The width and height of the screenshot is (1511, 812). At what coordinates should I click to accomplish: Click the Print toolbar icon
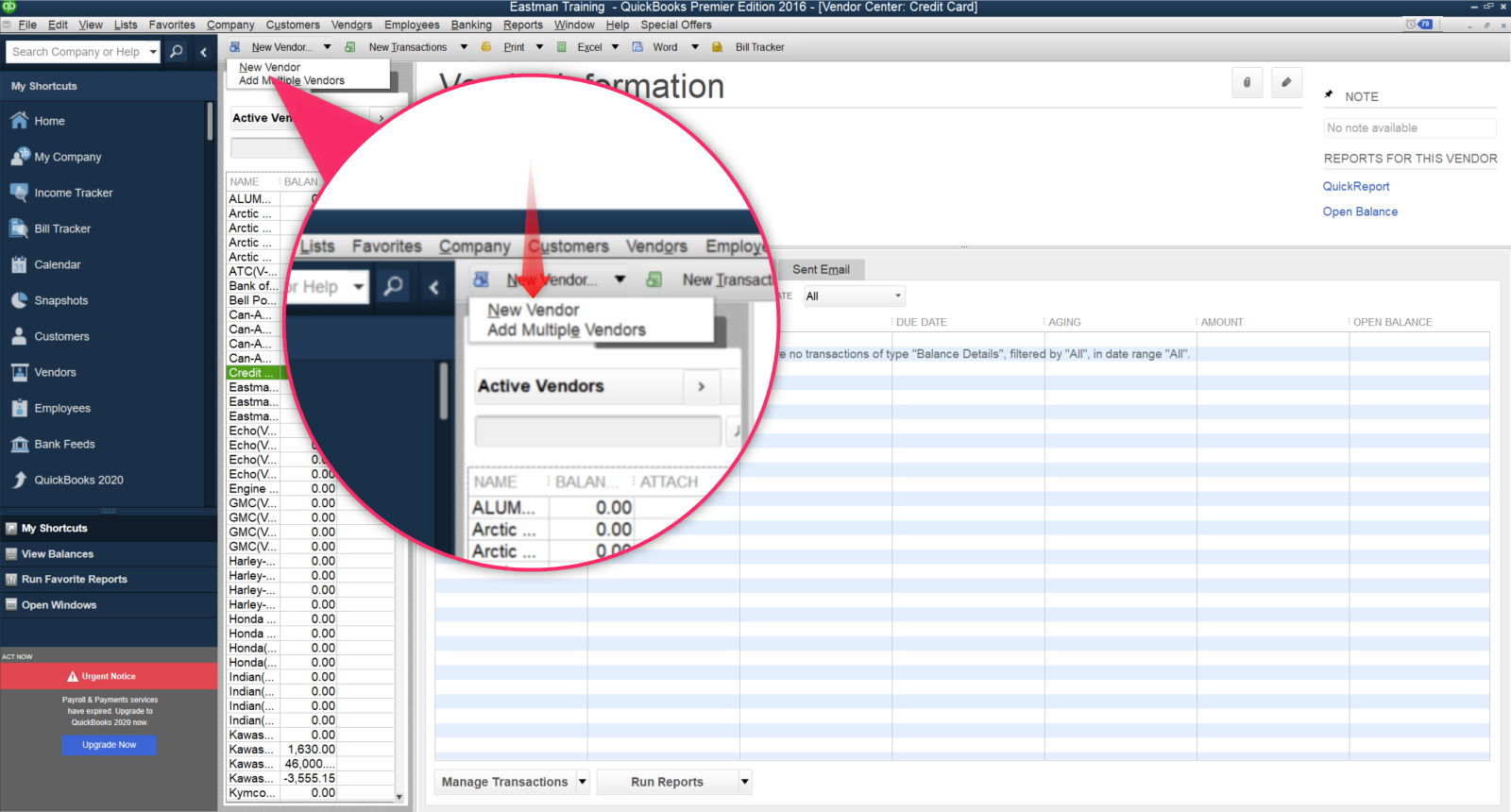(486, 47)
